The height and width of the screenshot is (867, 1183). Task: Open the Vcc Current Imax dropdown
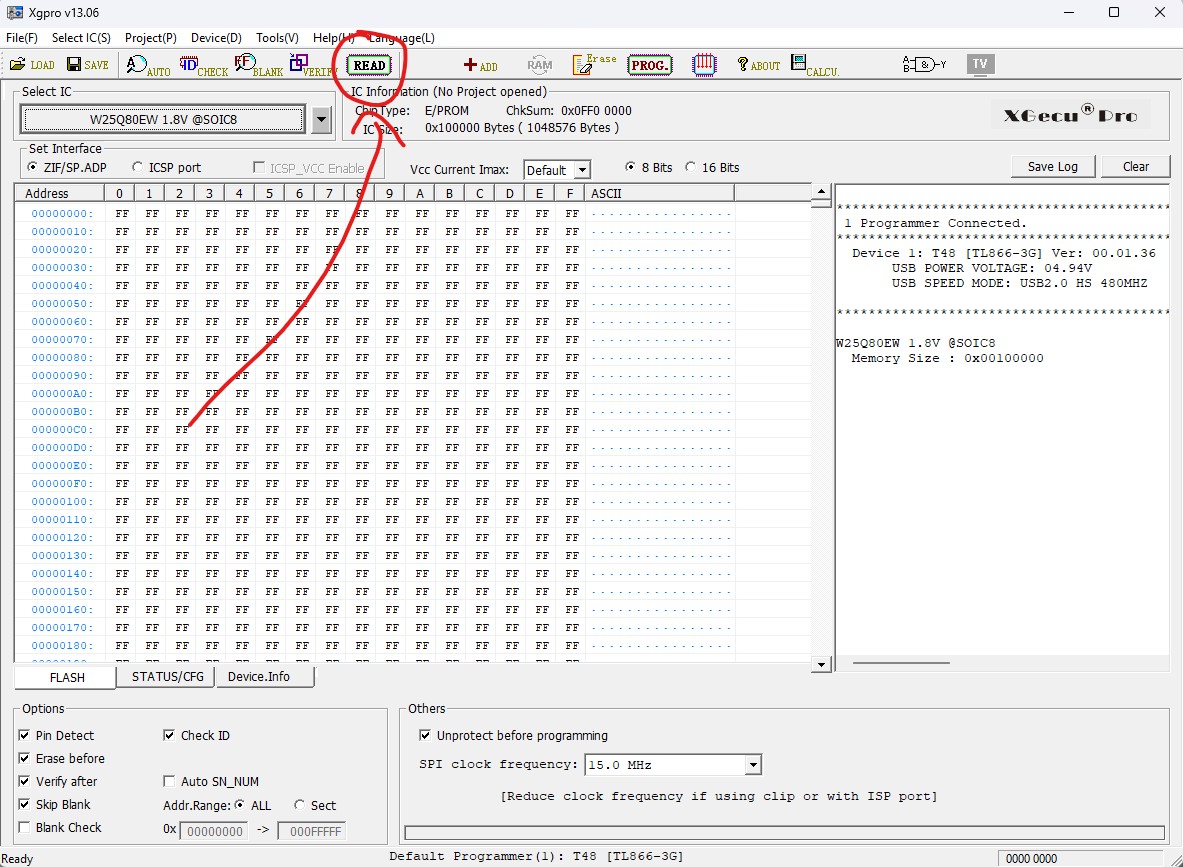point(581,171)
